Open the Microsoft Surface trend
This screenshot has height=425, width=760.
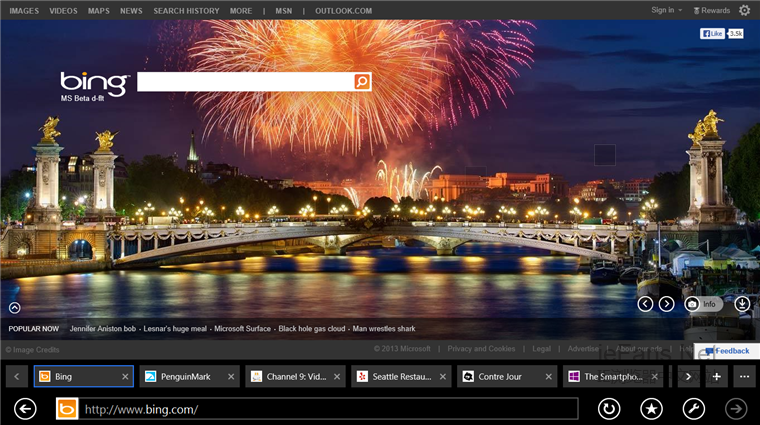242,329
